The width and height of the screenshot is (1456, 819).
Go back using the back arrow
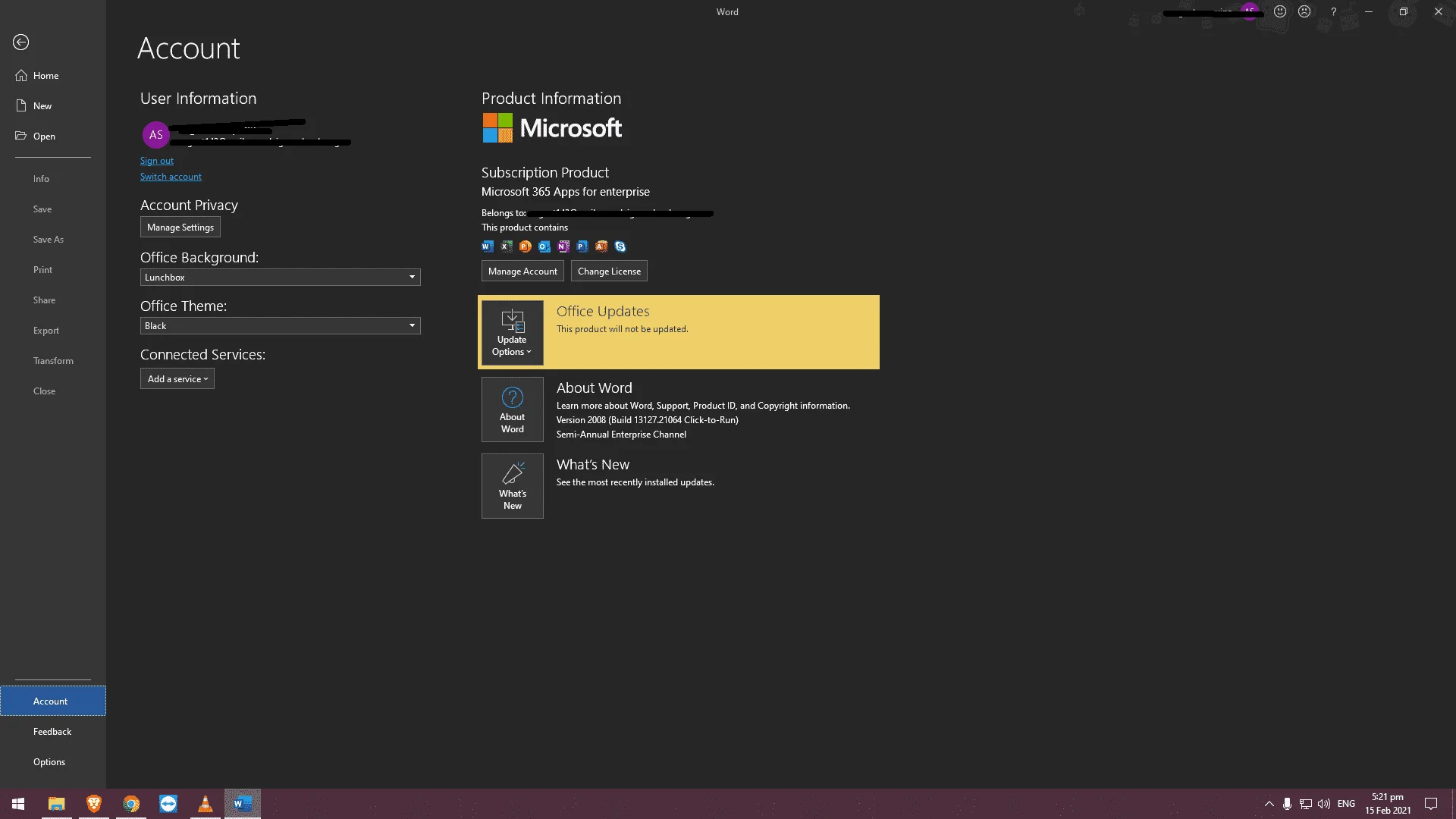pyautogui.click(x=20, y=42)
